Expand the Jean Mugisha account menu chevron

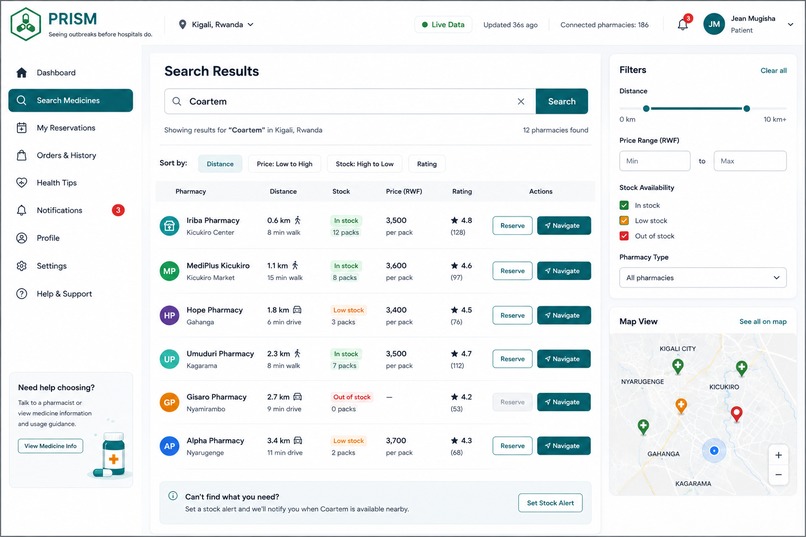(x=790, y=24)
